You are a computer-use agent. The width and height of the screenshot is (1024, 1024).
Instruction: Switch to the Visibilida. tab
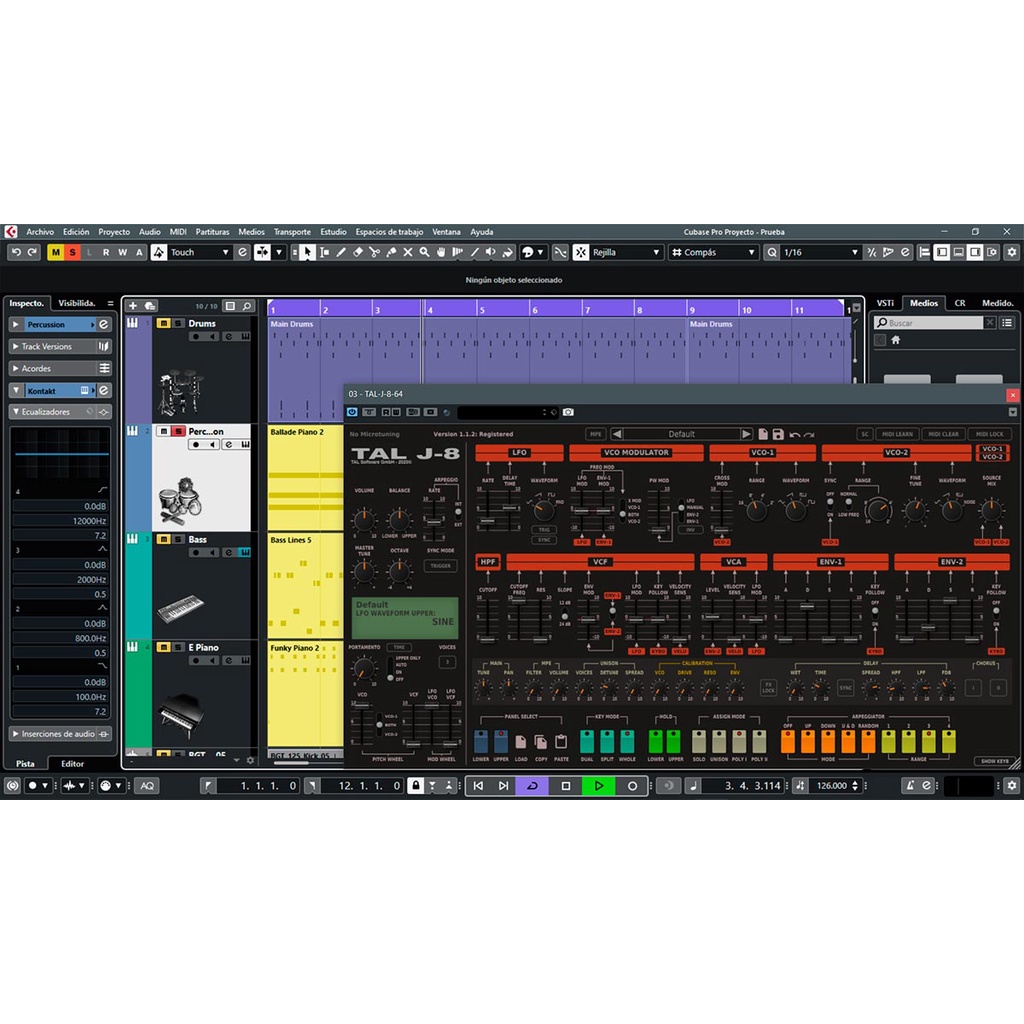tap(77, 303)
